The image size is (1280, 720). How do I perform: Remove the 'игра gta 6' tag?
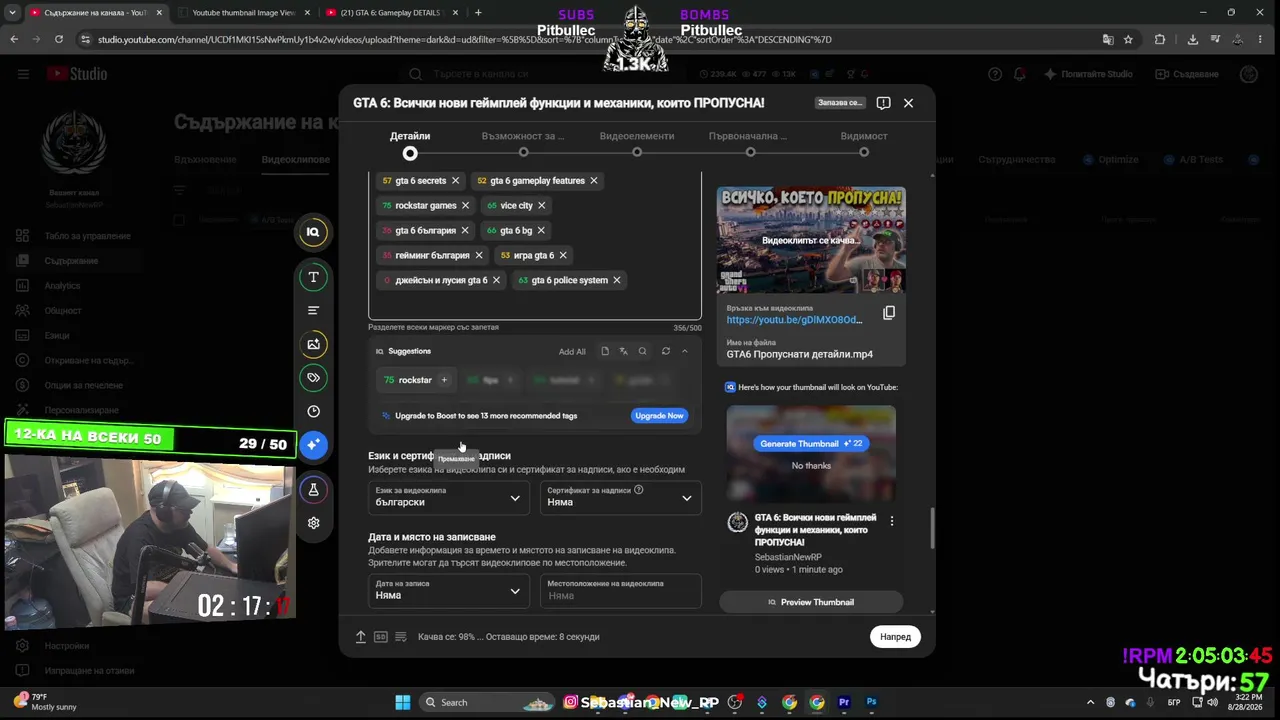click(562, 256)
